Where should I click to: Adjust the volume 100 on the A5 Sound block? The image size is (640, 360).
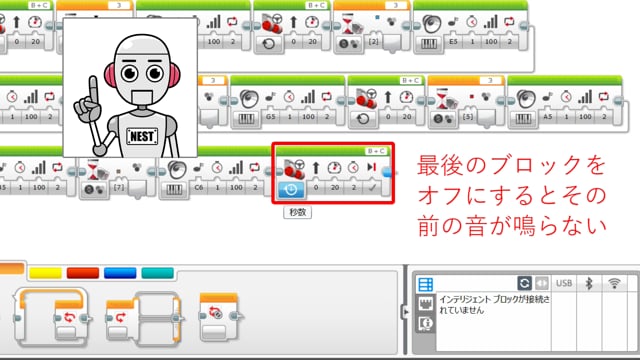point(585,117)
